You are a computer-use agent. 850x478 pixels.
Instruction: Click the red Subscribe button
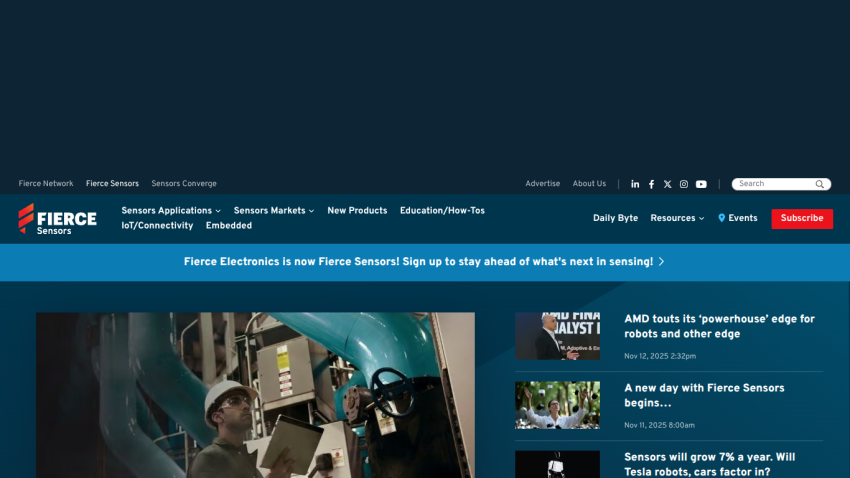click(x=802, y=218)
